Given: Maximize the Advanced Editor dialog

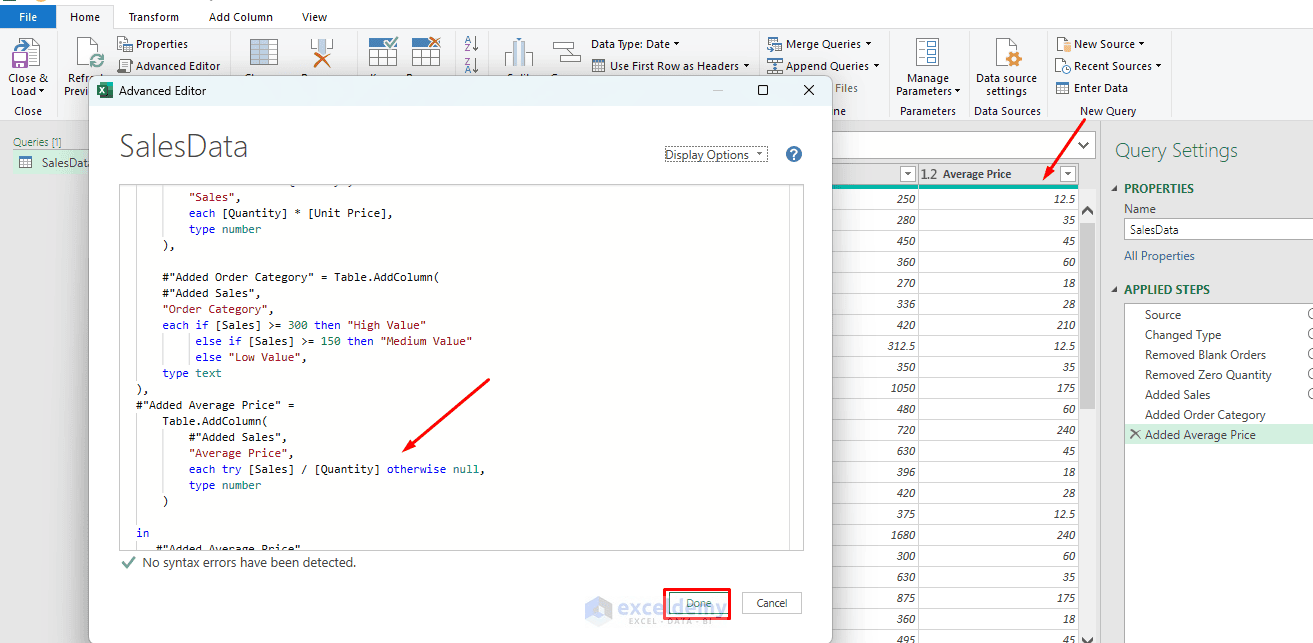Looking at the screenshot, I should 763,90.
